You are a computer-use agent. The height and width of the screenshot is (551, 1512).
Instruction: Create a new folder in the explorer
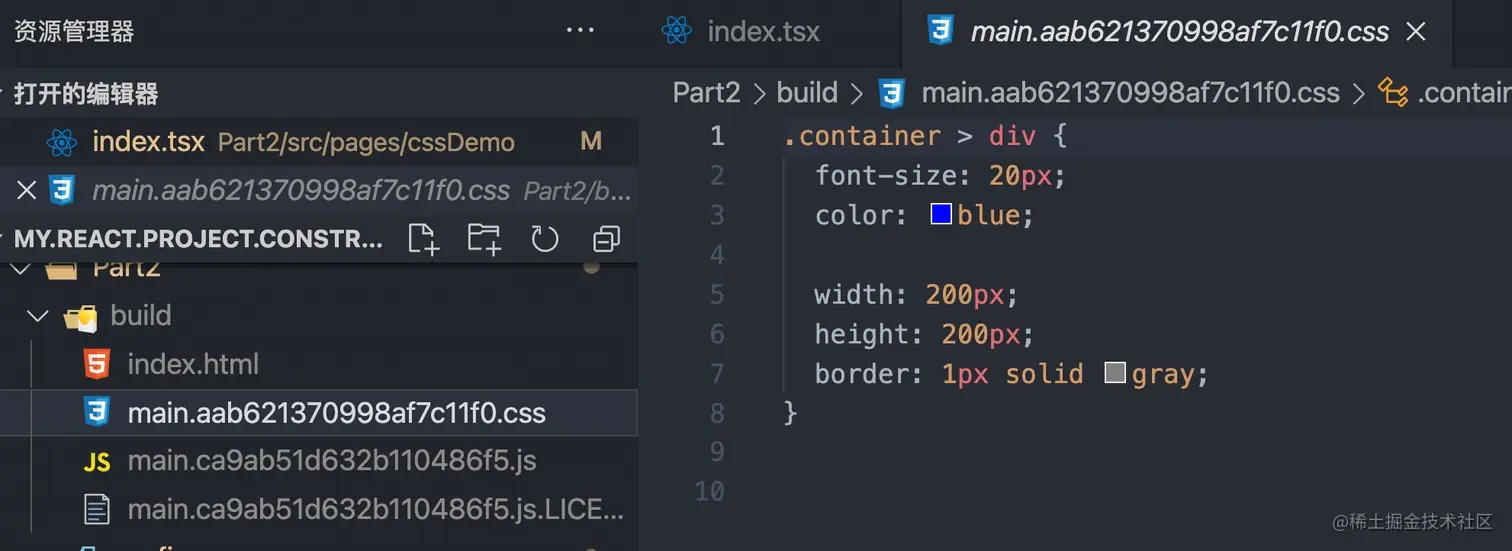tap(484, 239)
